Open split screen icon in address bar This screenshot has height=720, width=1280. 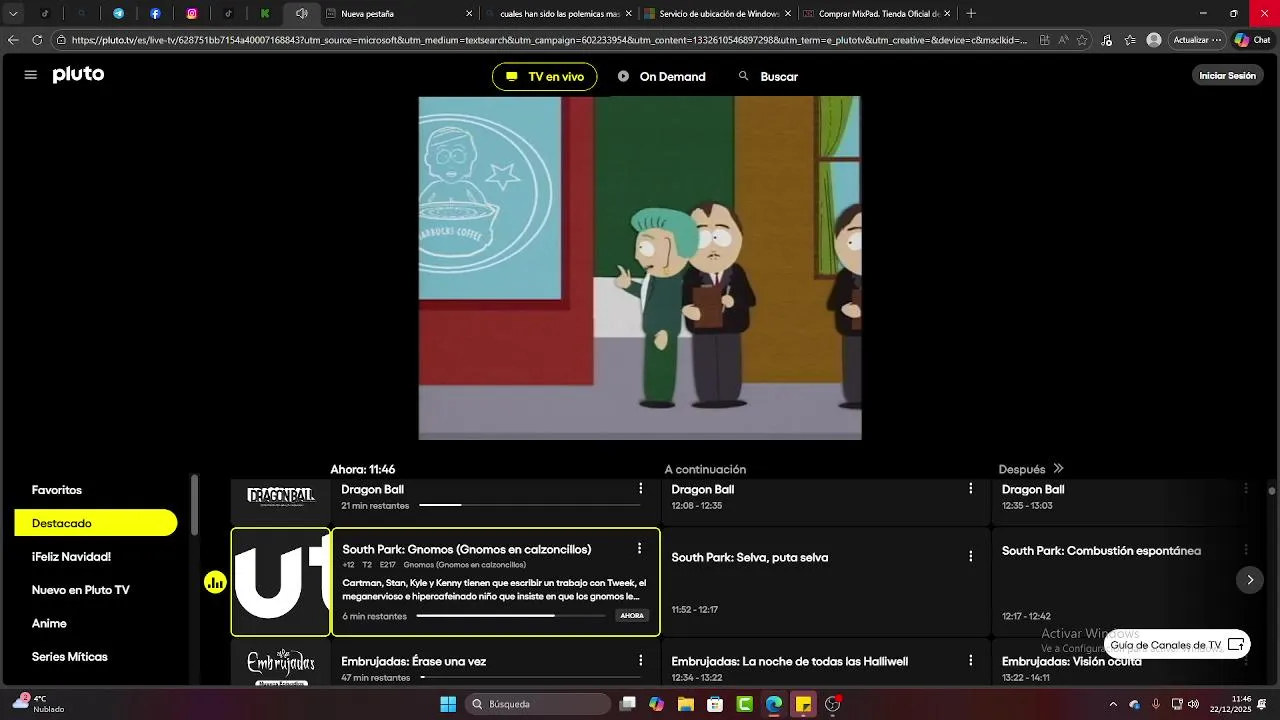click(x=1044, y=40)
